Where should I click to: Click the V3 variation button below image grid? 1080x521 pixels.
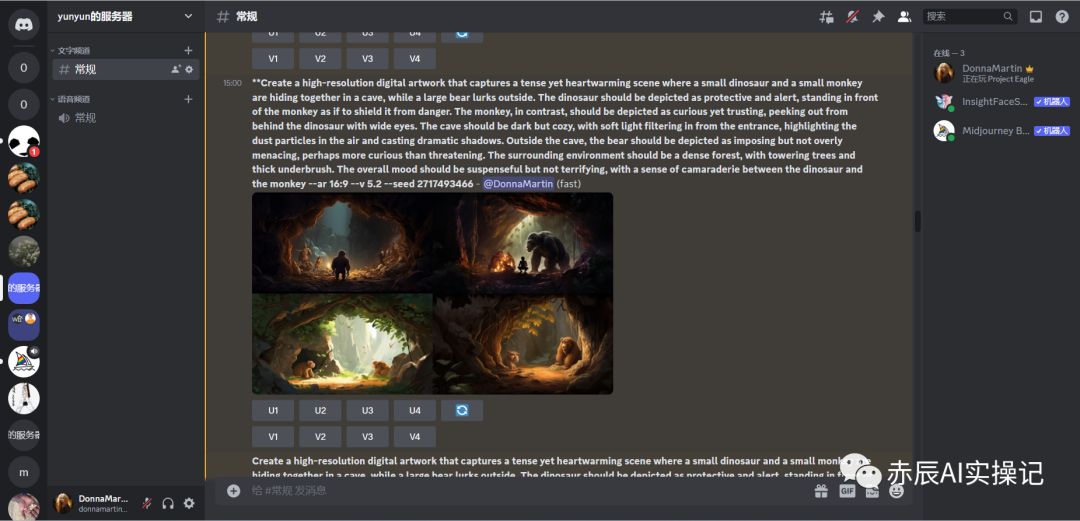click(367, 436)
